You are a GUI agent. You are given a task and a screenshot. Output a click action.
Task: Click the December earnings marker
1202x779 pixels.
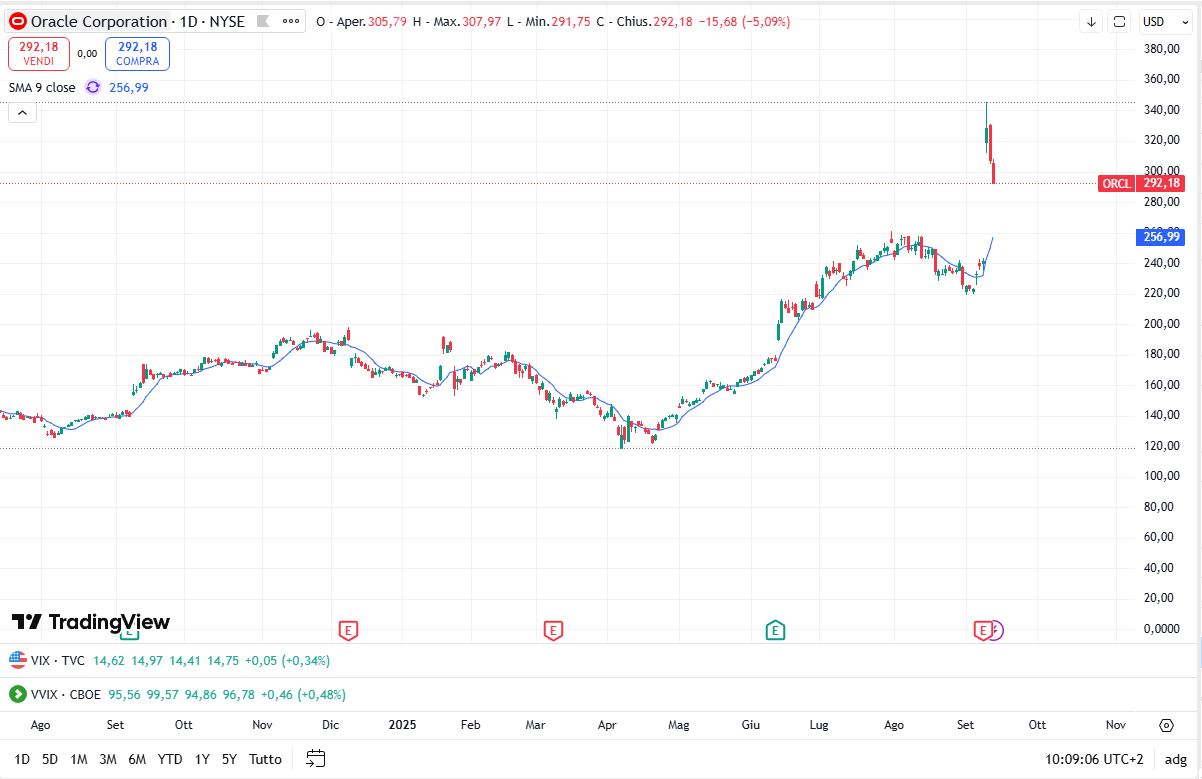[x=348, y=630]
